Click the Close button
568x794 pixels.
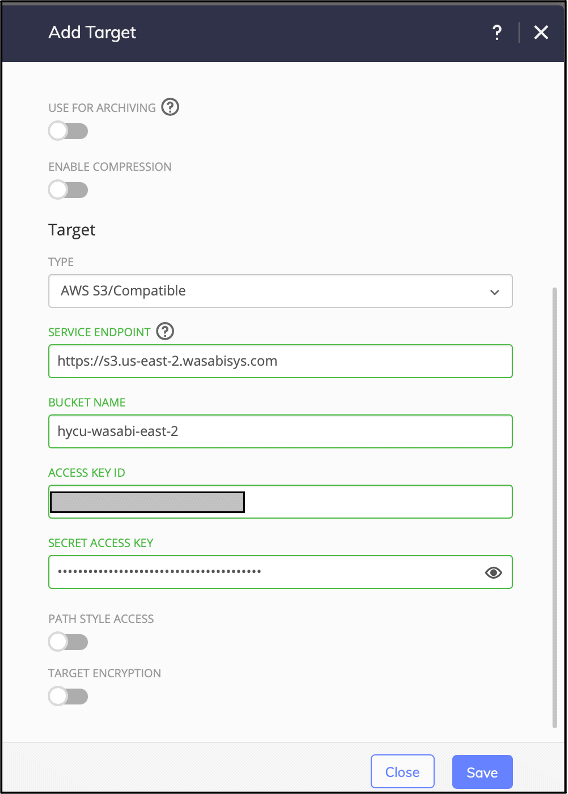[x=402, y=772]
